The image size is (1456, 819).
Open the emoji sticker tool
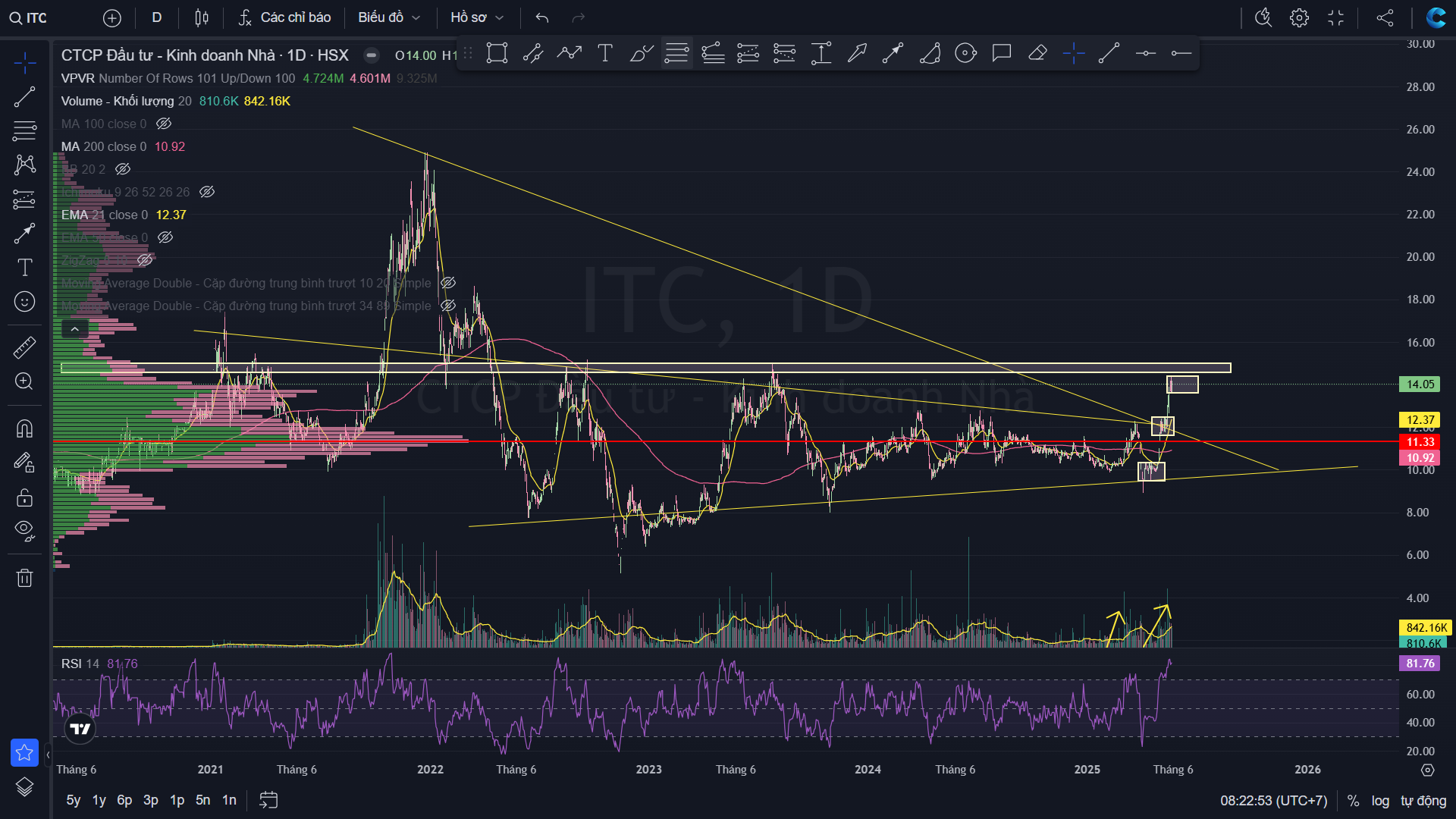(x=24, y=302)
